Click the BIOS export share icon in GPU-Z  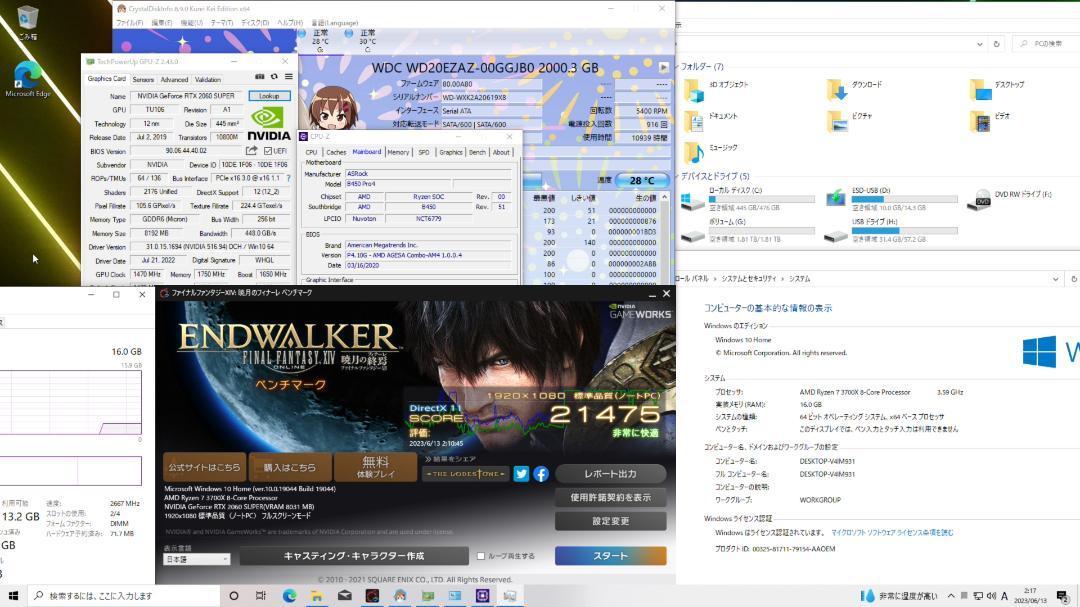(251, 151)
